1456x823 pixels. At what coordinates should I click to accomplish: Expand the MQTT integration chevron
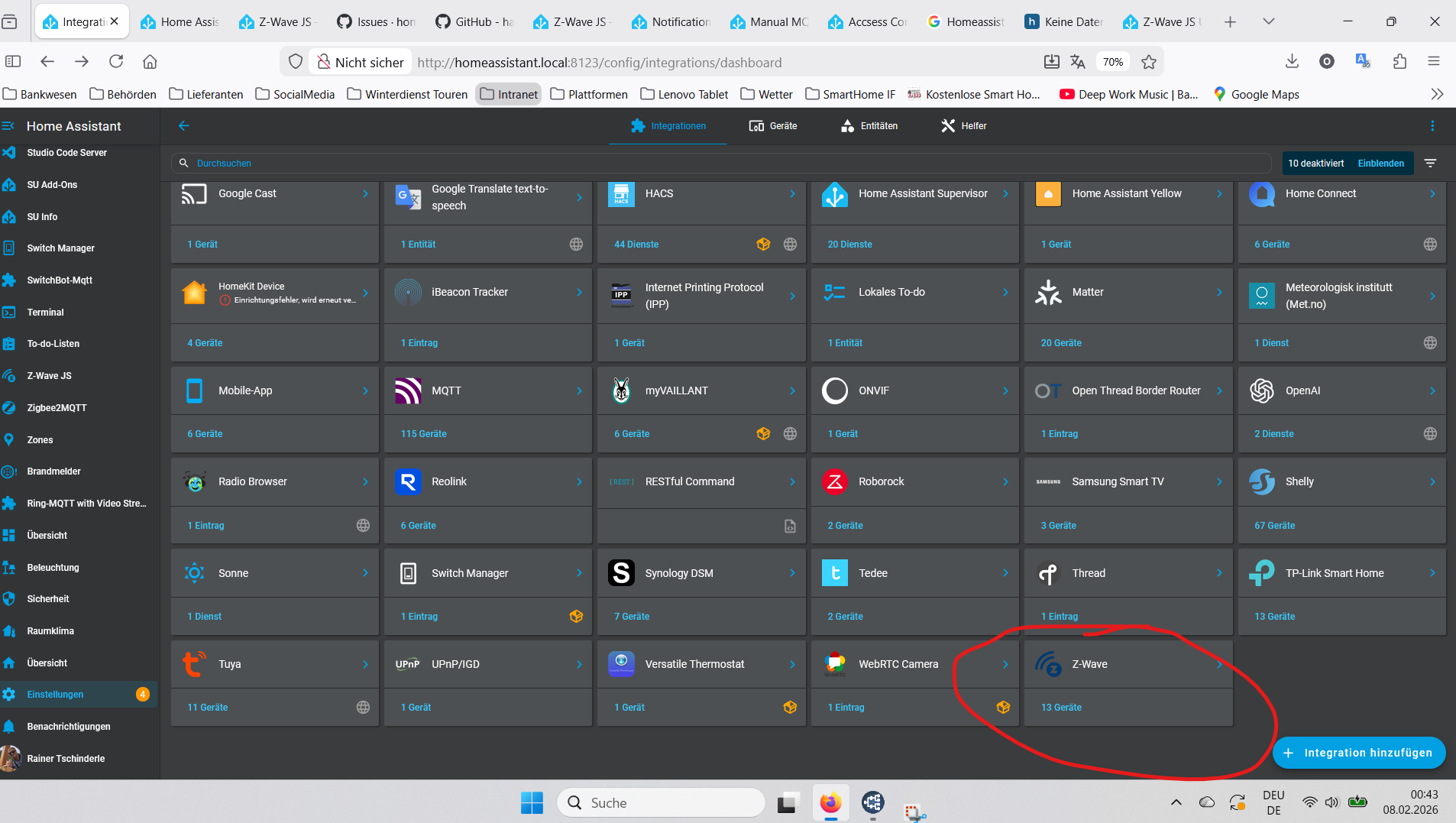pos(579,390)
